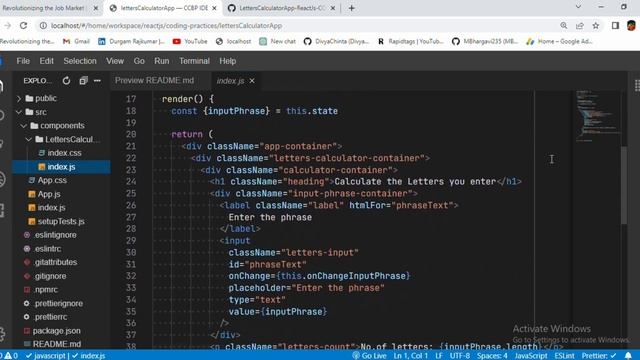The height and width of the screenshot is (360, 640).
Task: Open browser zoom indicator
Action: coord(564,26)
